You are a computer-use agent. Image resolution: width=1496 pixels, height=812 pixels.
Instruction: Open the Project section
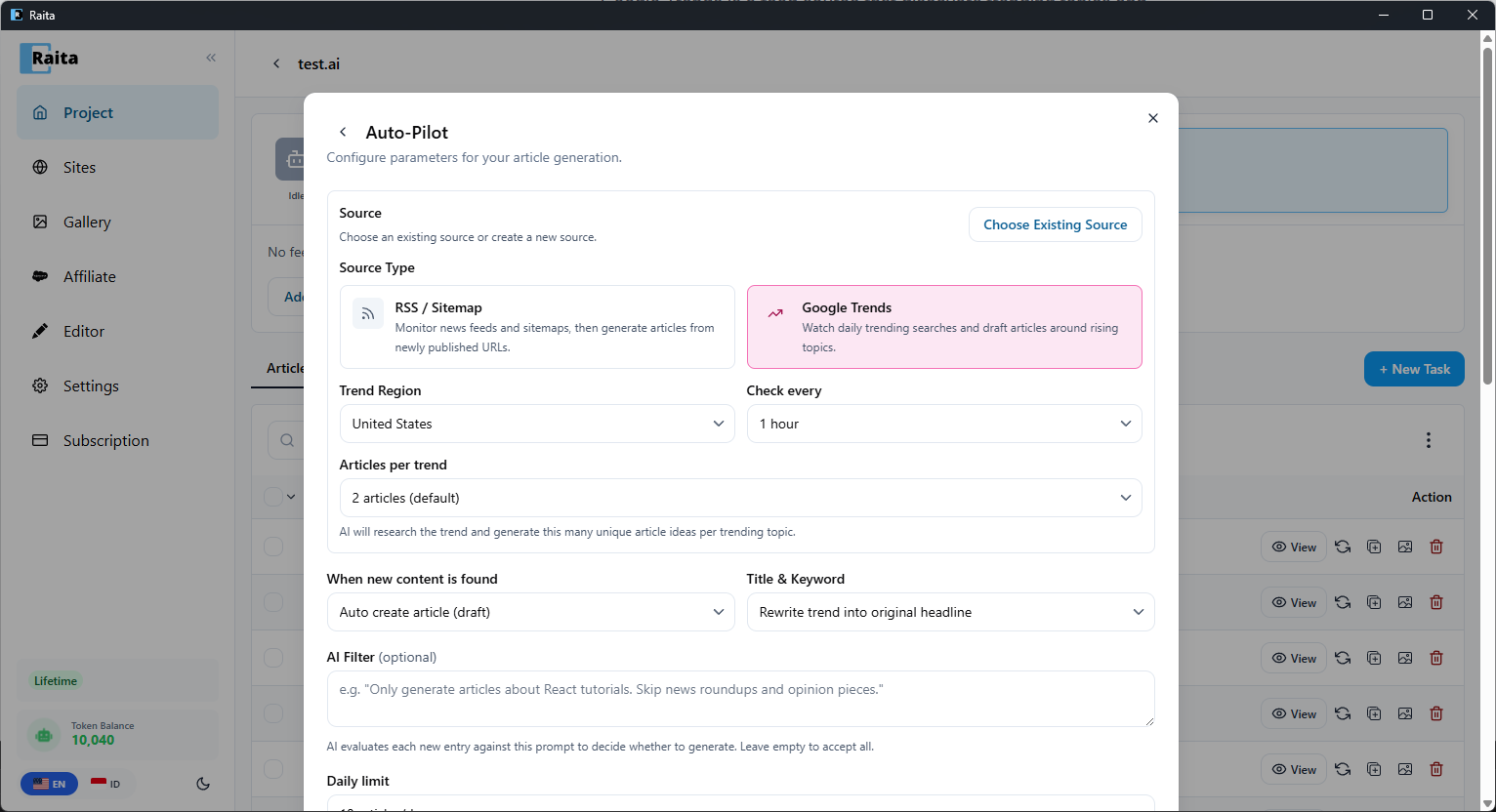coord(117,112)
